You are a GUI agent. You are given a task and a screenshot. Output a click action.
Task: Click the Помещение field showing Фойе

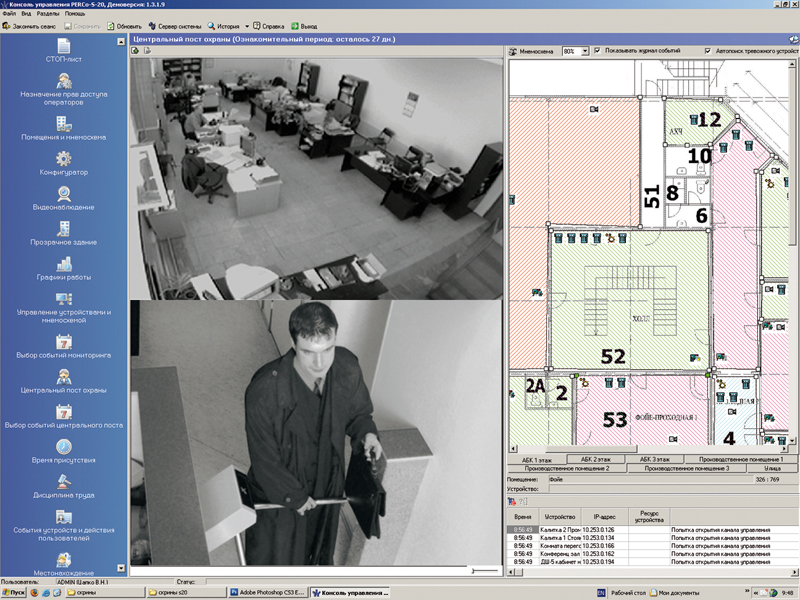click(651, 480)
